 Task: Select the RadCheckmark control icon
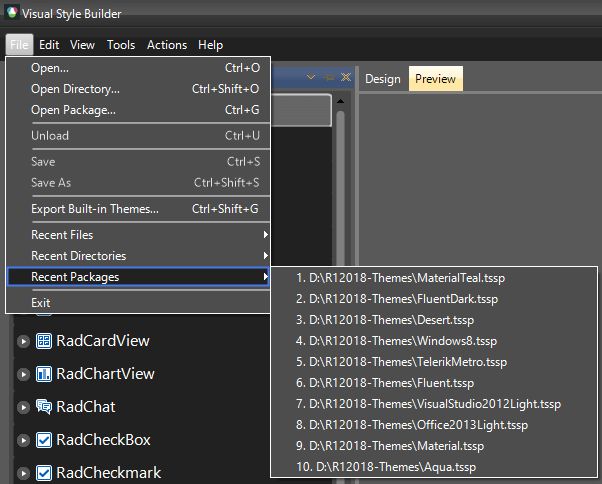coord(44,473)
